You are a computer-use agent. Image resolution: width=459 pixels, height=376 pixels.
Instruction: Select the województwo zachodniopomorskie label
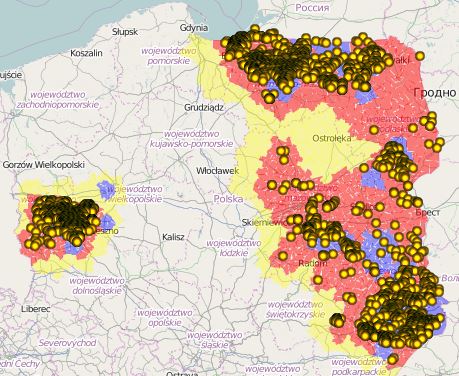coord(58,100)
